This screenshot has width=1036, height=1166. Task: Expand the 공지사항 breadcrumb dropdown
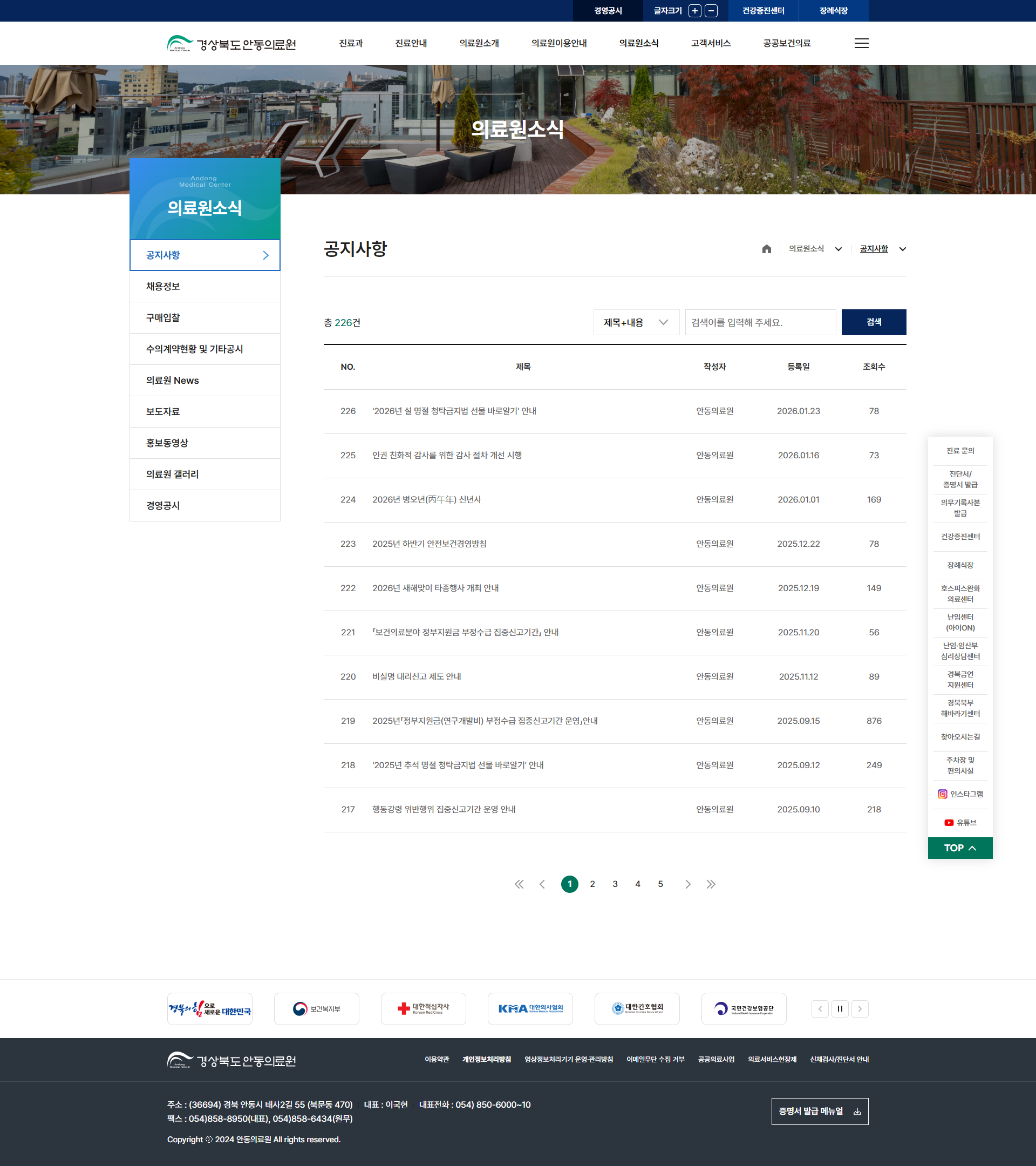click(x=903, y=249)
